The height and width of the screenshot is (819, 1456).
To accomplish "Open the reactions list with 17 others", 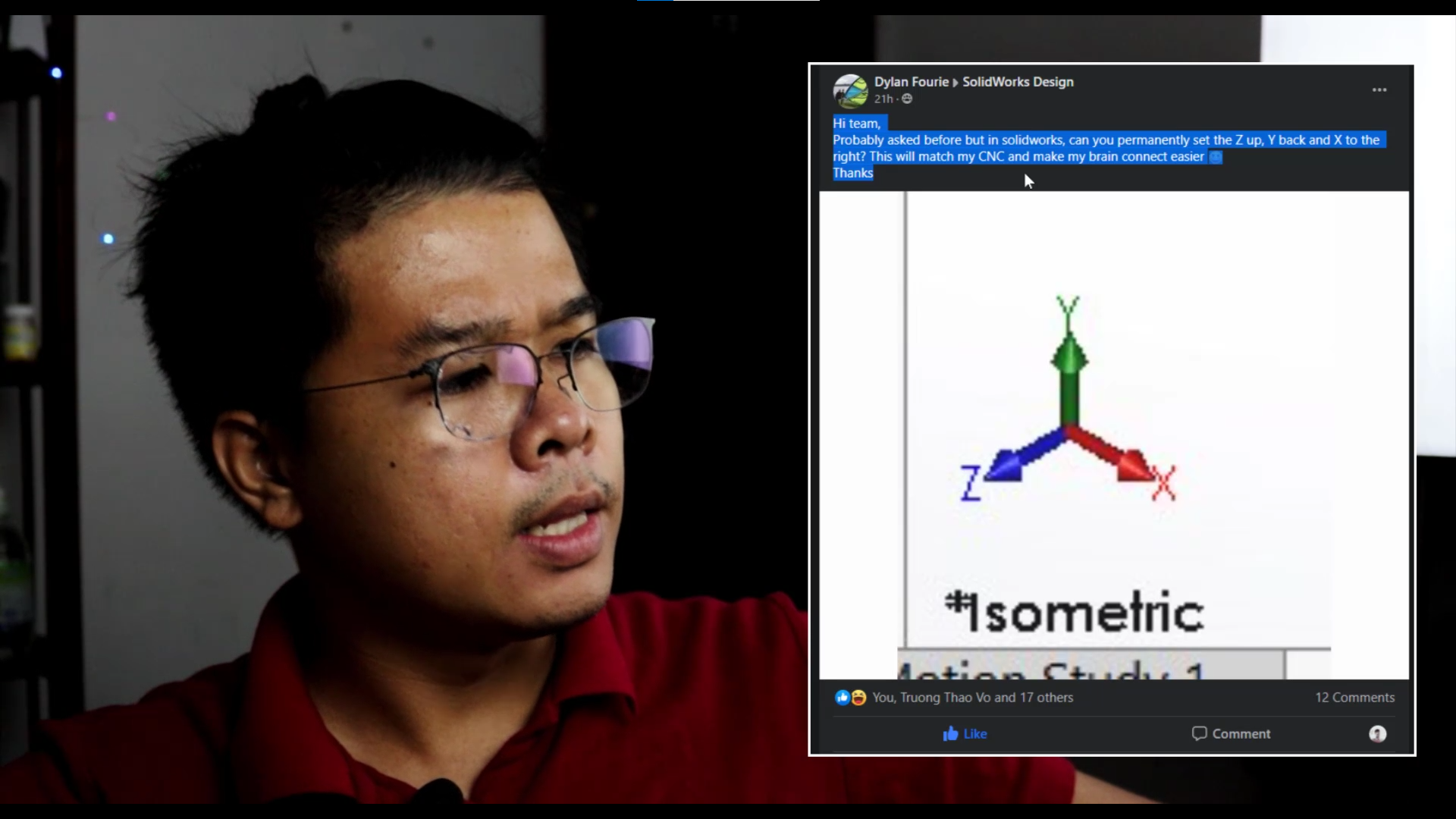I will [x=972, y=698].
